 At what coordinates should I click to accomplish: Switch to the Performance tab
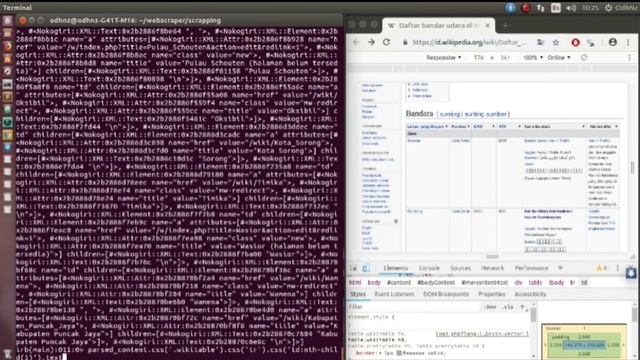(531, 268)
